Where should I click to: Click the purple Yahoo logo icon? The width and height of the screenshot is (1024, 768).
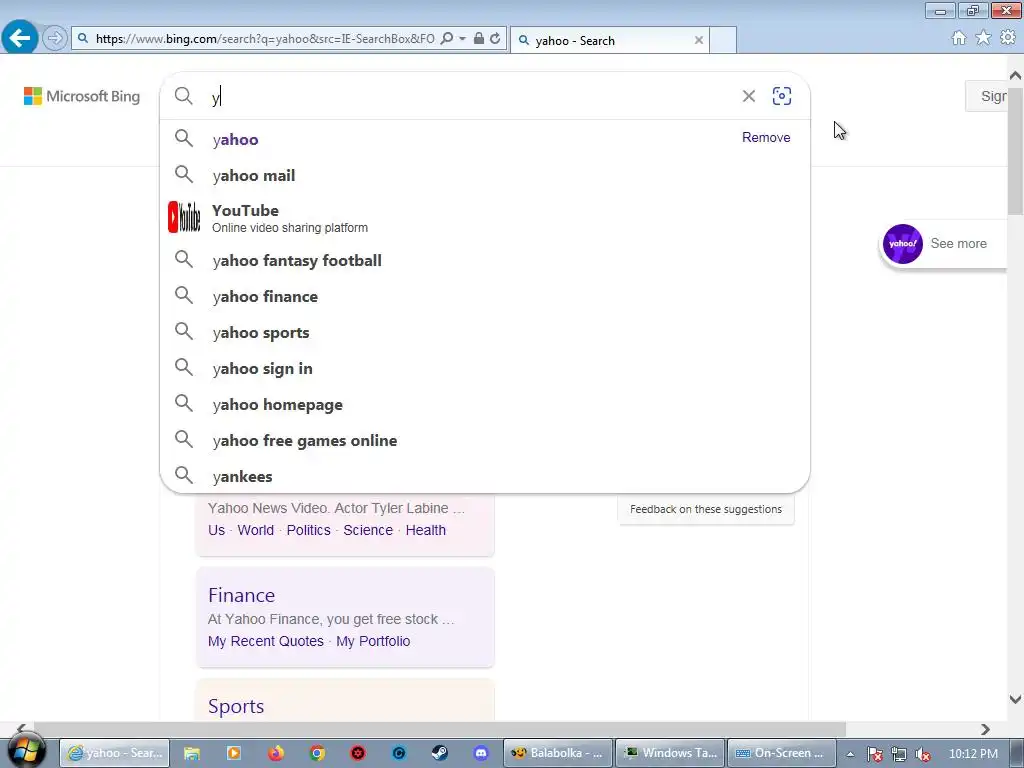(x=903, y=244)
